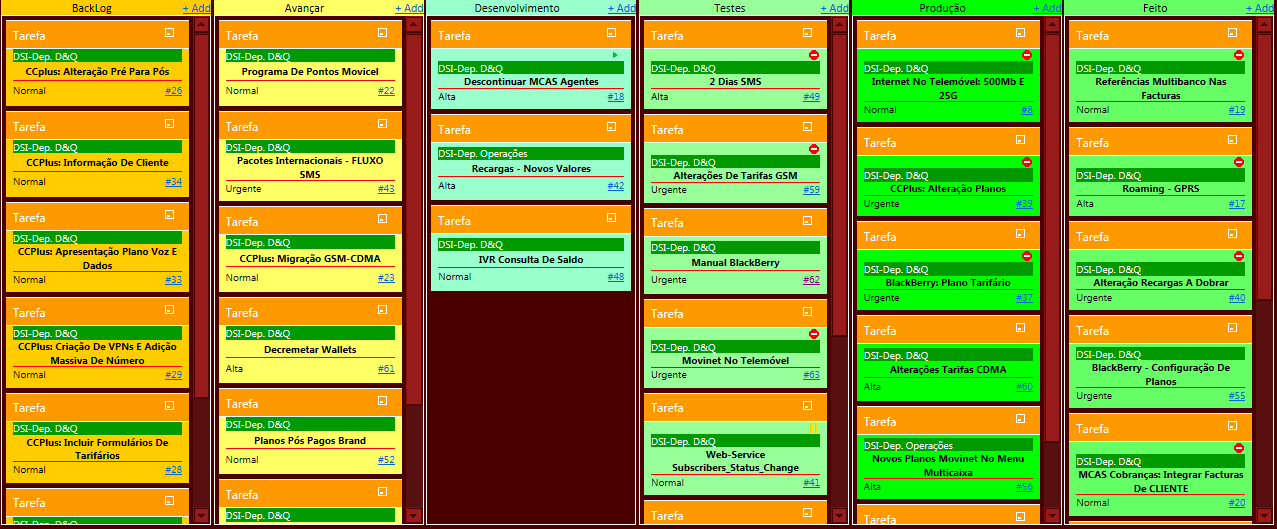This screenshot has width=1277, height=529.
Task: Collapse the Programa De Pontos Movicel card
Action: (383, 33)
